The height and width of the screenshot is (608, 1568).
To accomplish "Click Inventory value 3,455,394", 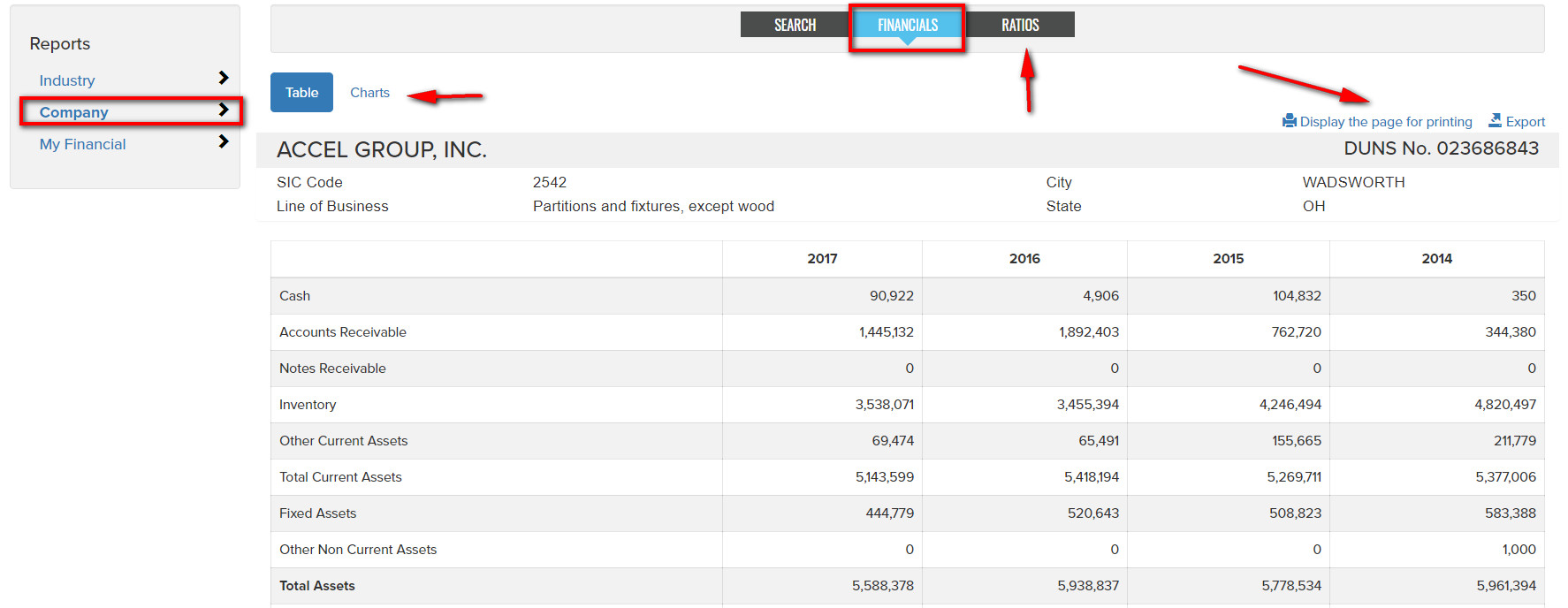I will tap(1088, 405).
